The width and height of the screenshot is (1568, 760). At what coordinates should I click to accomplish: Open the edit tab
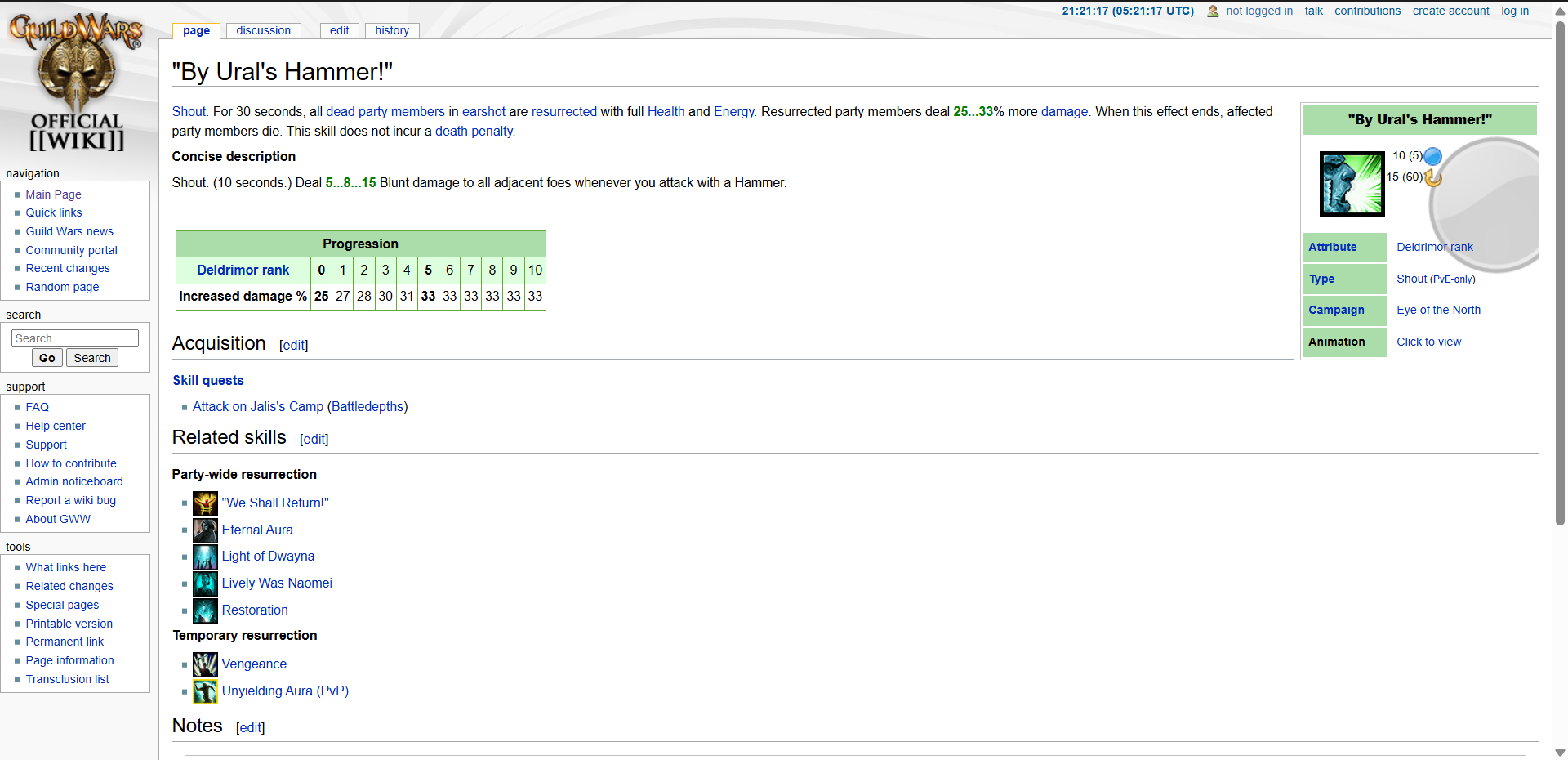pyautogui.click(x=340, y=30)
